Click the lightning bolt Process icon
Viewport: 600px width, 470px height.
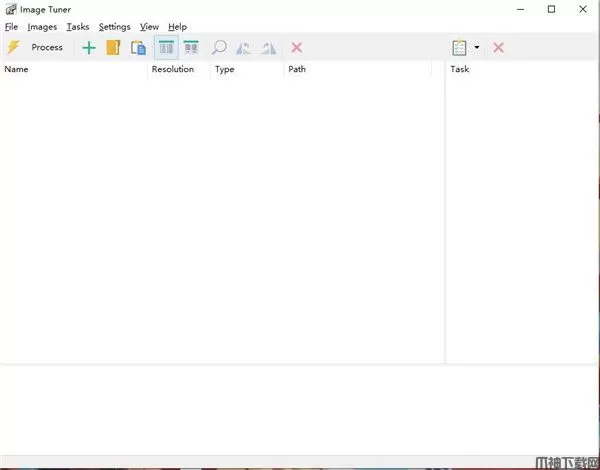click(14, 47)
